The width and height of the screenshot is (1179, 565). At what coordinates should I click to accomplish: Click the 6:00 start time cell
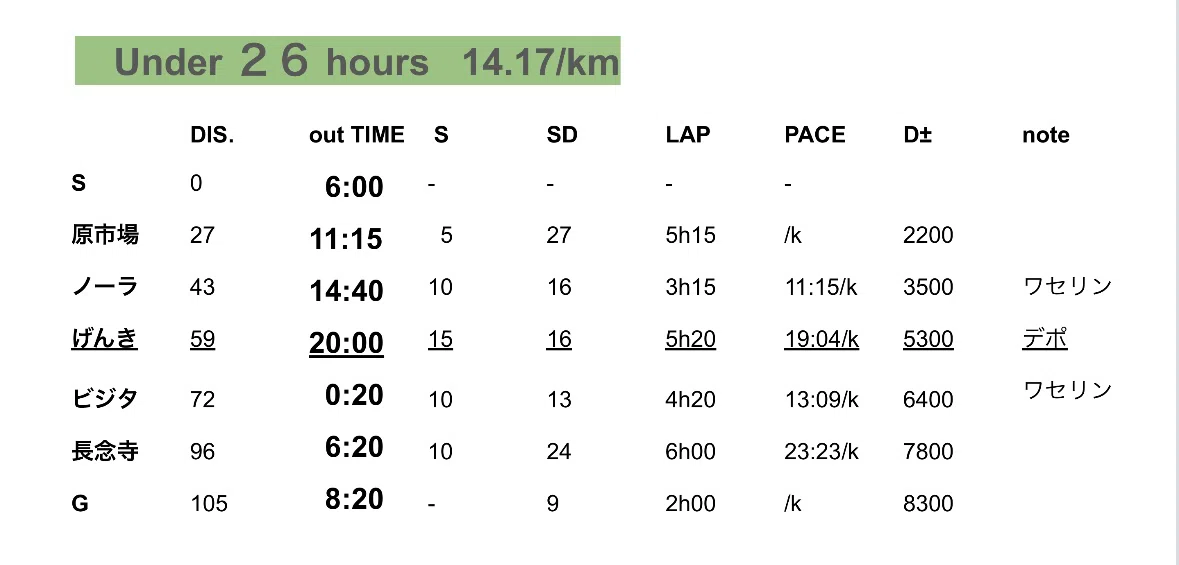coord(354,187)
